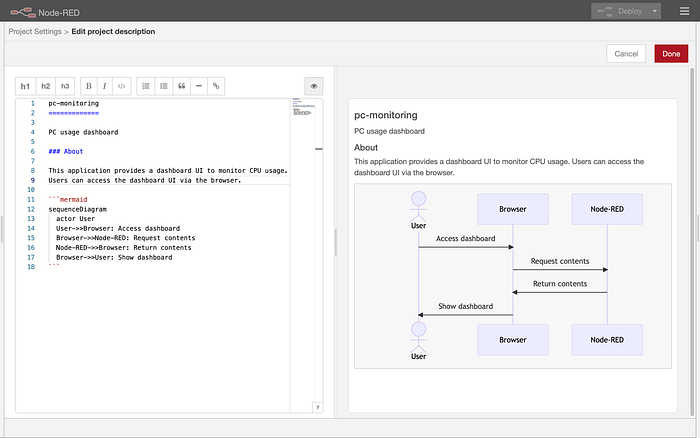Apply heading 1 formatting

(25, 86)
